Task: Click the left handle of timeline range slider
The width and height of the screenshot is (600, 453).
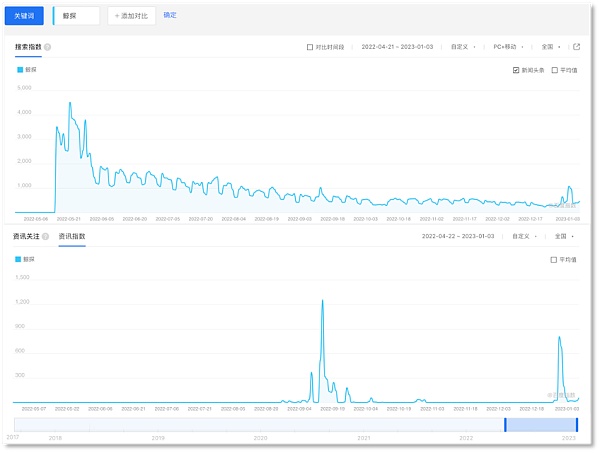Action: coord(505,425)
